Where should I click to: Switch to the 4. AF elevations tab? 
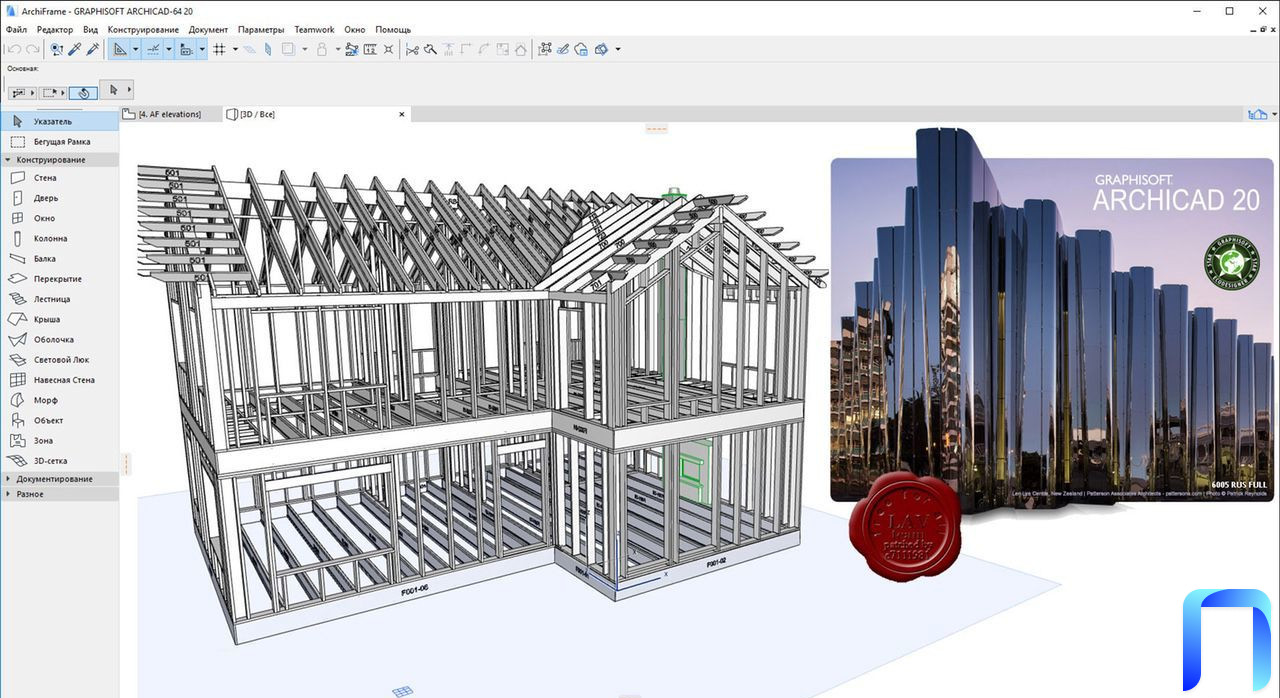pyautogui.click(x=170, y=114)
